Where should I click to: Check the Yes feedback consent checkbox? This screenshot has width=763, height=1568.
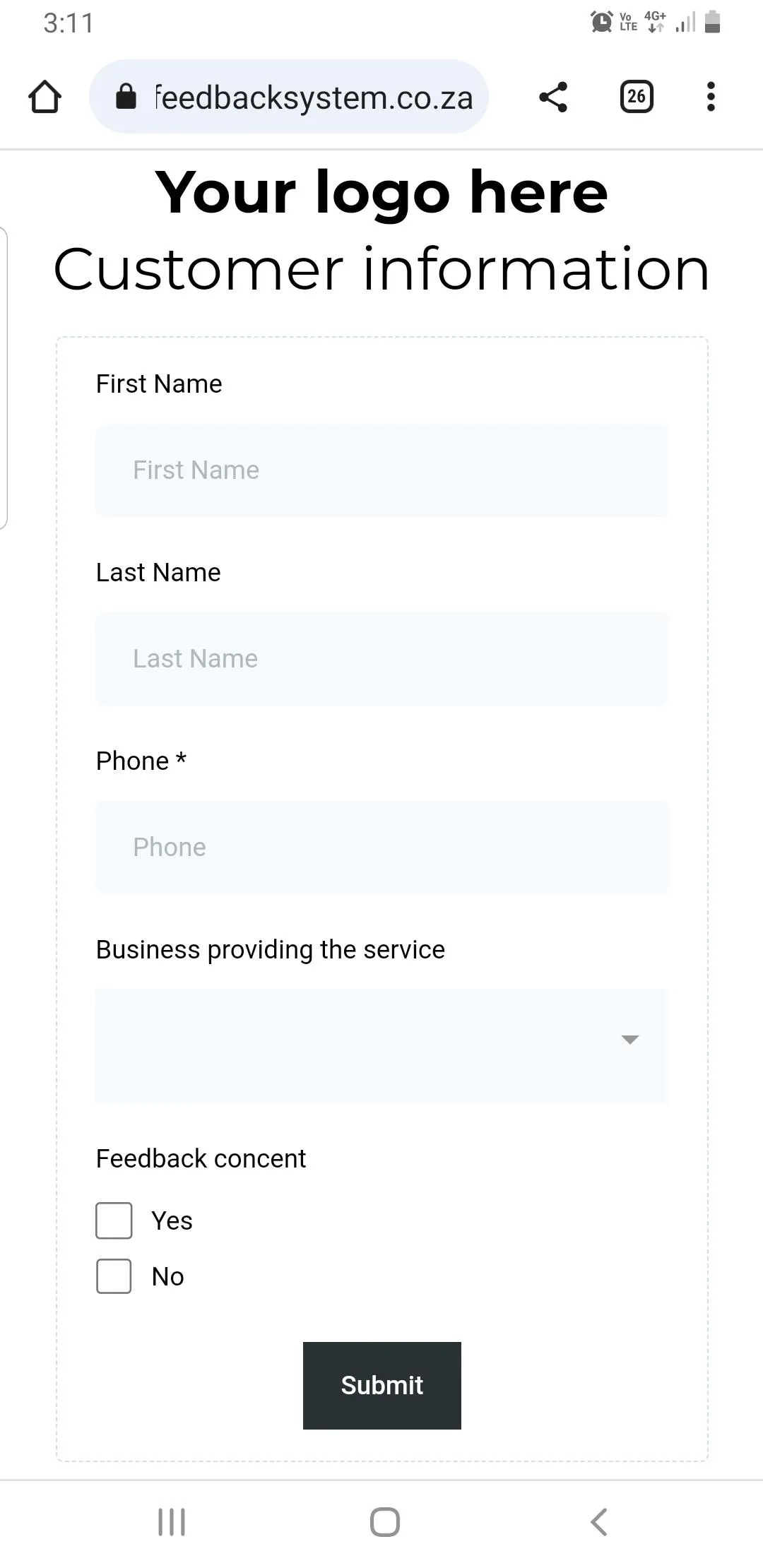[x=114, y=1220]
